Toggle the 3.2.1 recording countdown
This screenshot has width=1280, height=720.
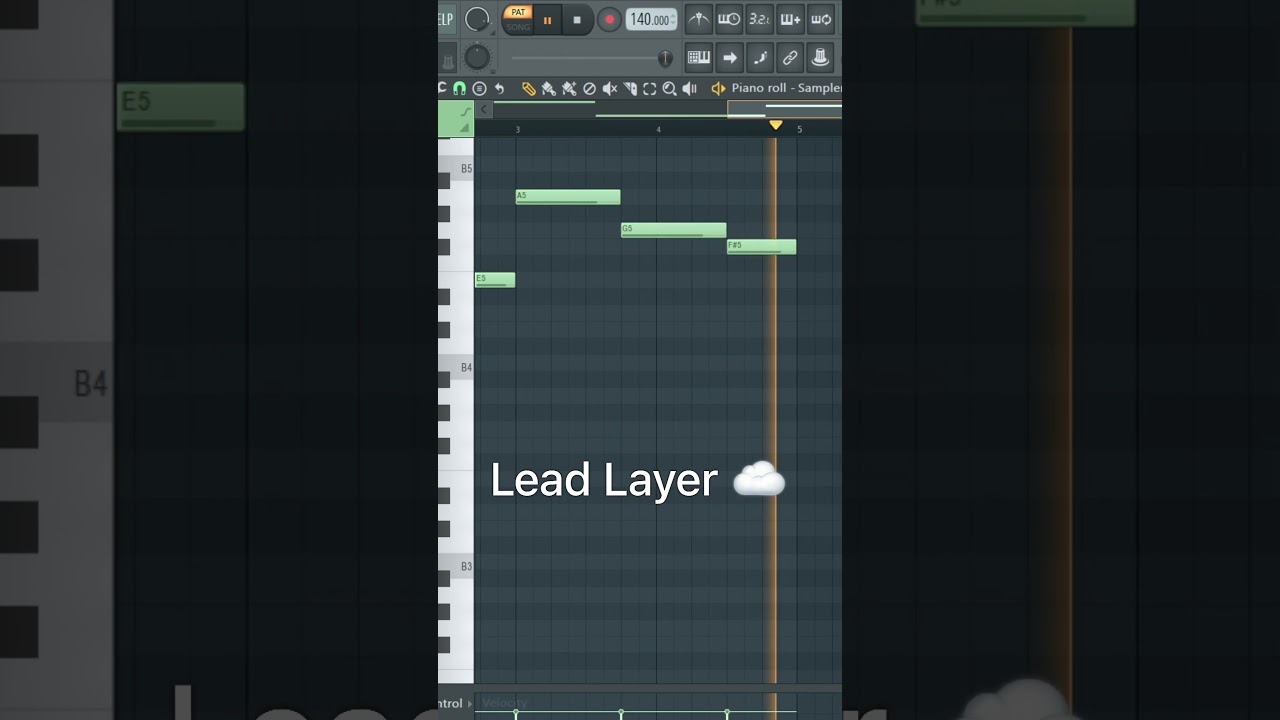(x=760, y=19)
